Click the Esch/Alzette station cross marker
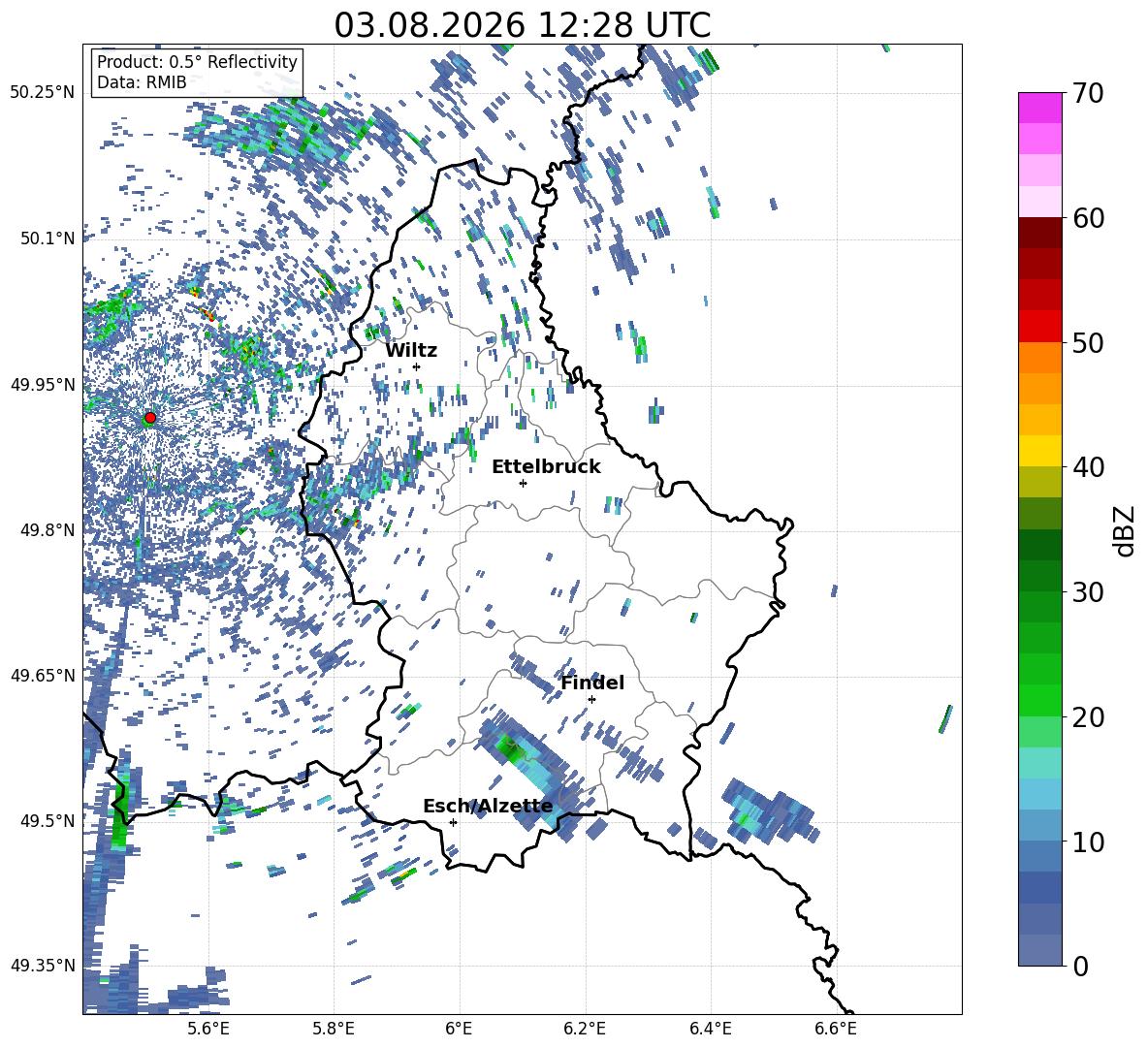This screenshot has height=1048, width=1148. (453, 822)
